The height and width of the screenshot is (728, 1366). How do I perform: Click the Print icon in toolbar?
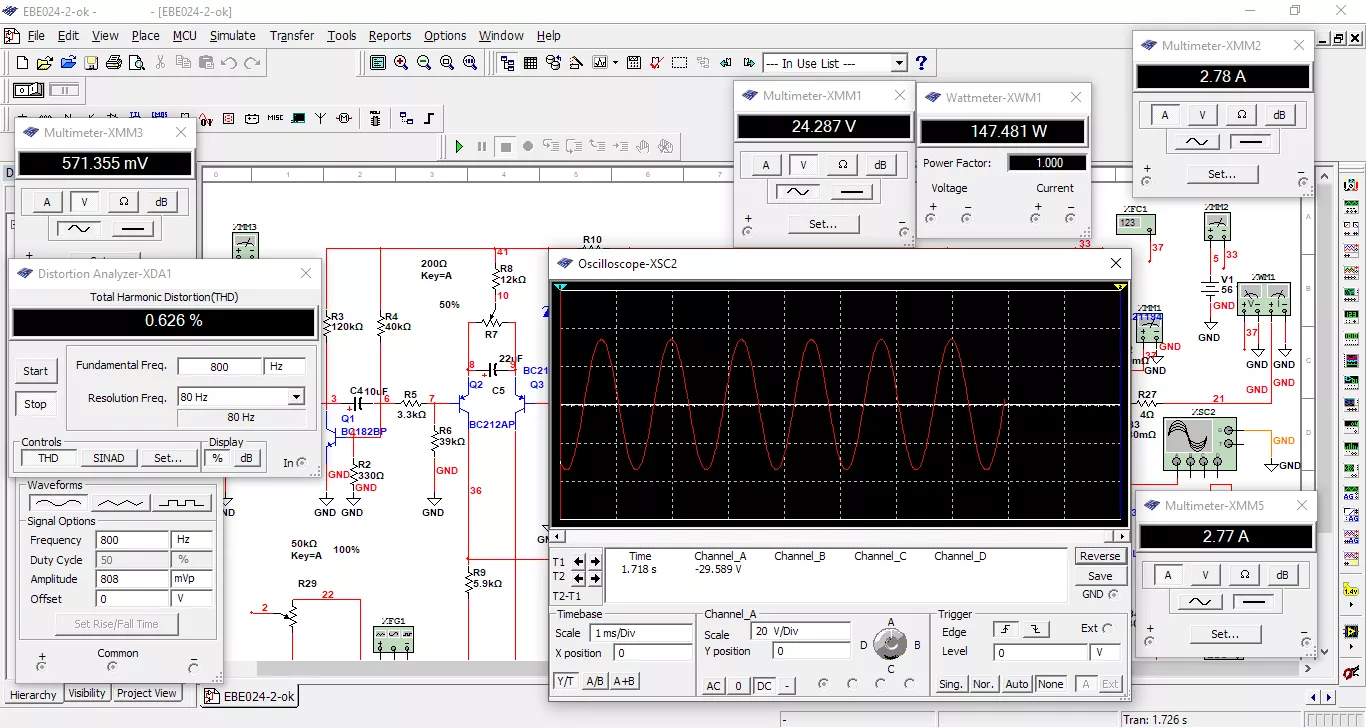point(114,63)
